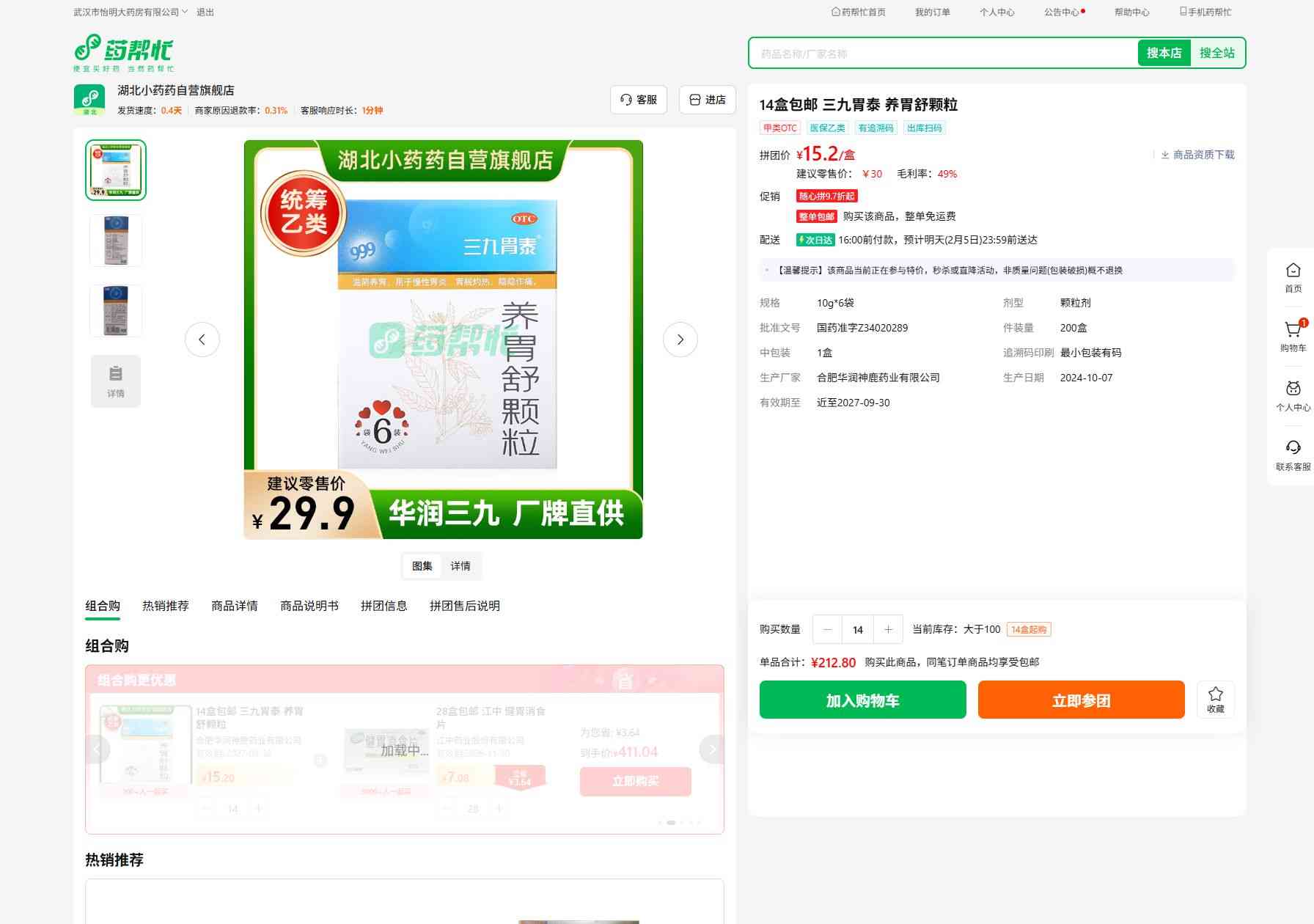Select the second product thumbnail image

[x=116, y=241]
